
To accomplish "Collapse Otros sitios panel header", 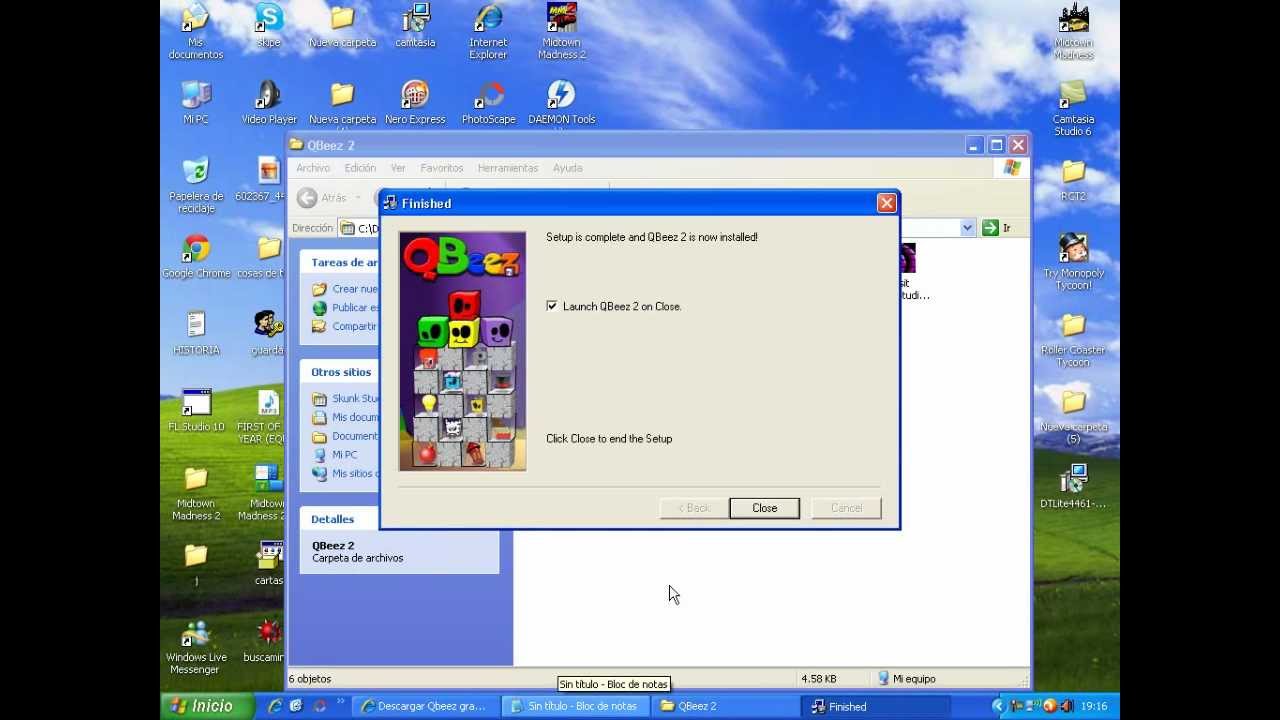I will pyautogui.click(x=340, y=372).
